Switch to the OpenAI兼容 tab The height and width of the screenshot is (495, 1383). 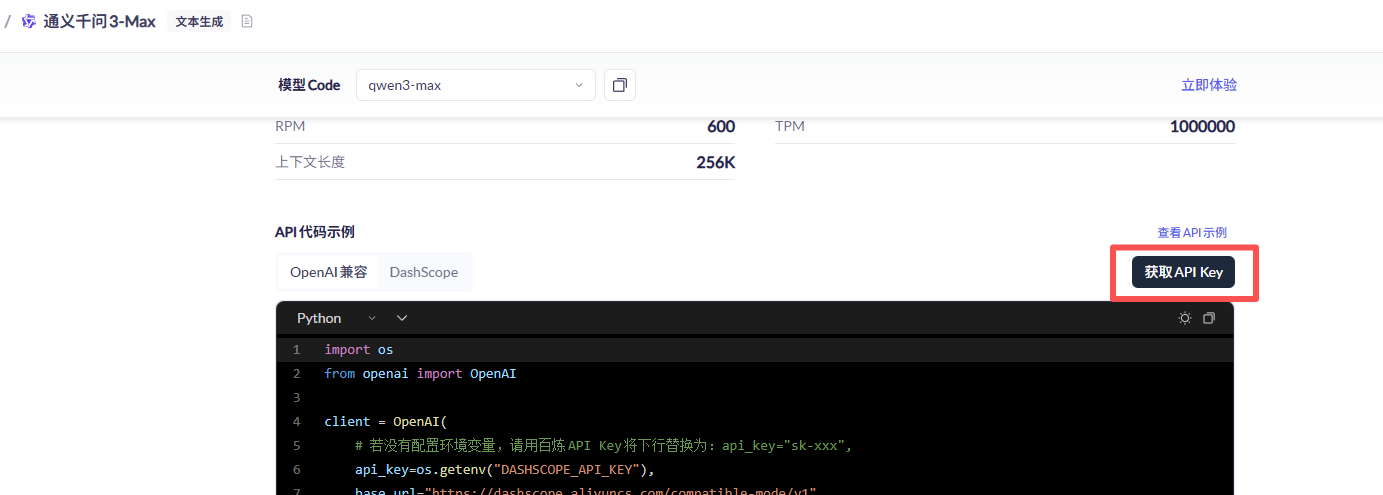pos(329,272)
